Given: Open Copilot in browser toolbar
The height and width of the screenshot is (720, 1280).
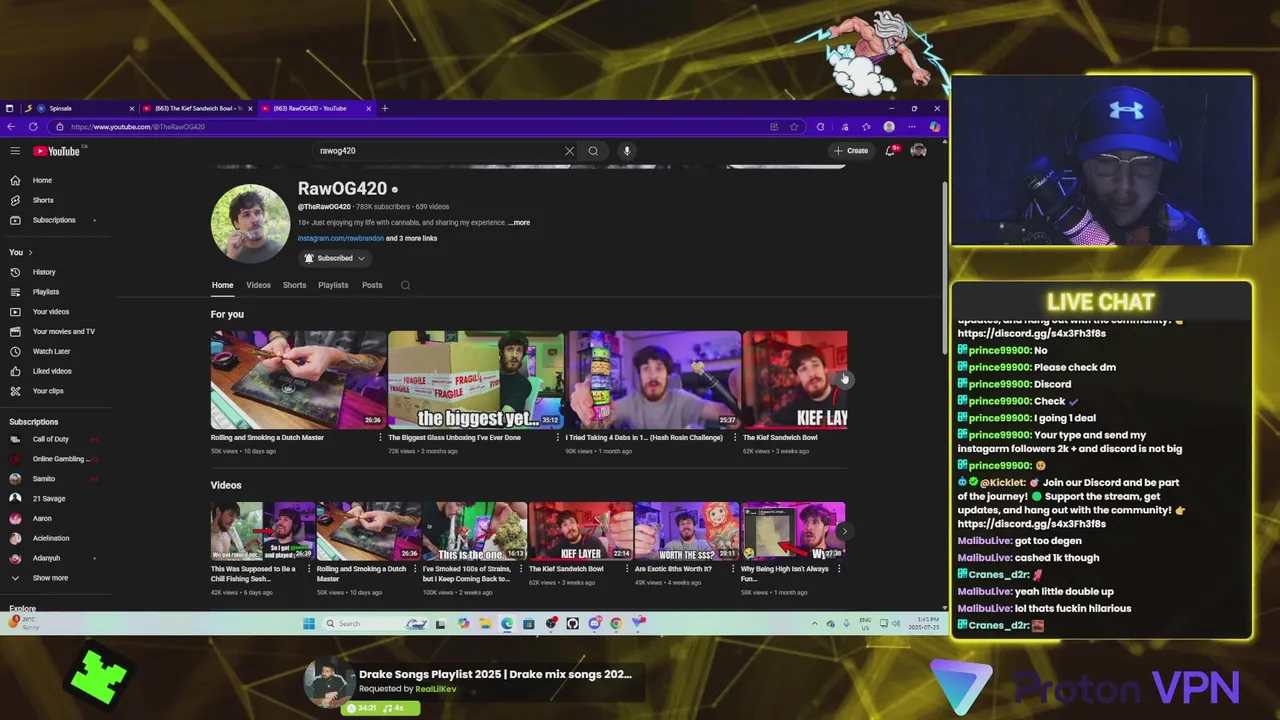Looking at the screenshot, I should point(935,127).
